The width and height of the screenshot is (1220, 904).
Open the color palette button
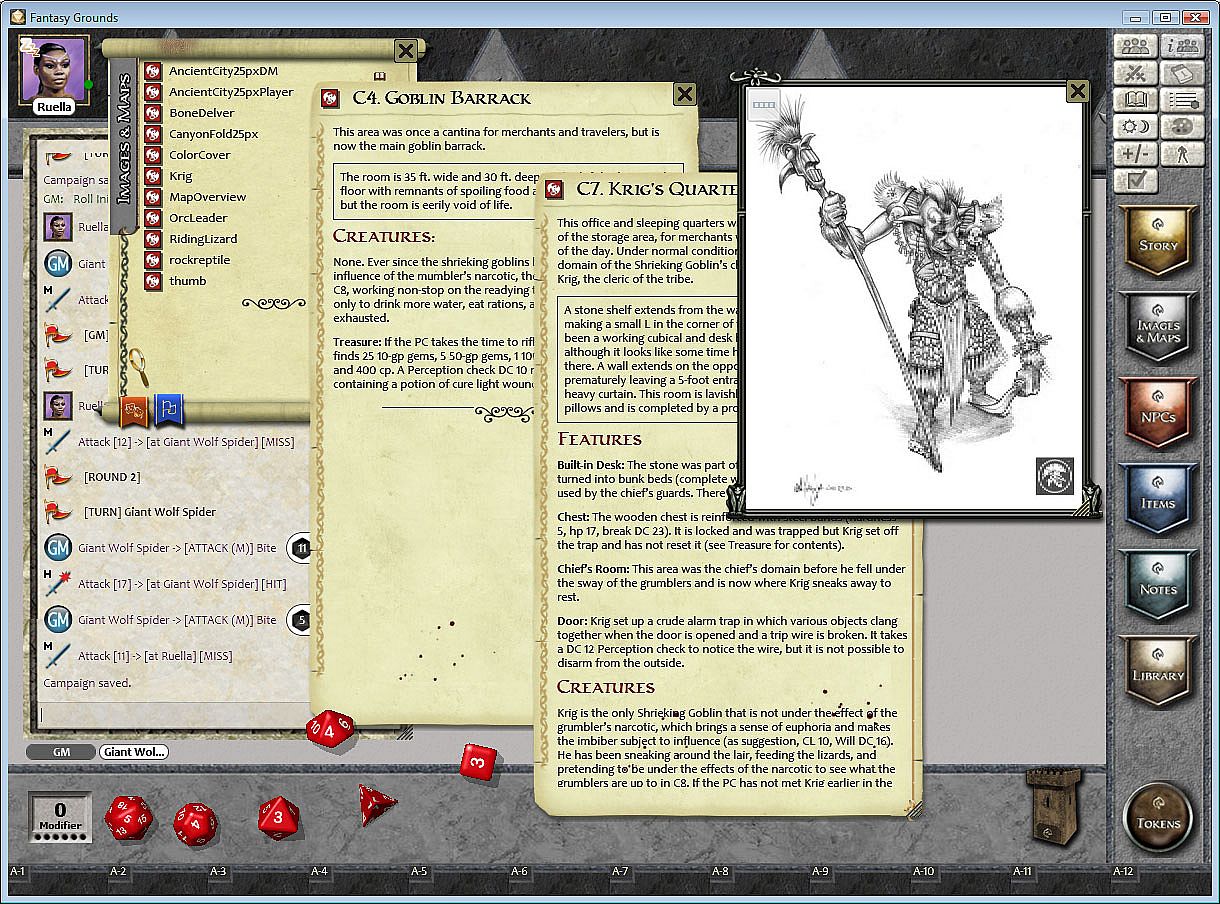pos(1184,127)
